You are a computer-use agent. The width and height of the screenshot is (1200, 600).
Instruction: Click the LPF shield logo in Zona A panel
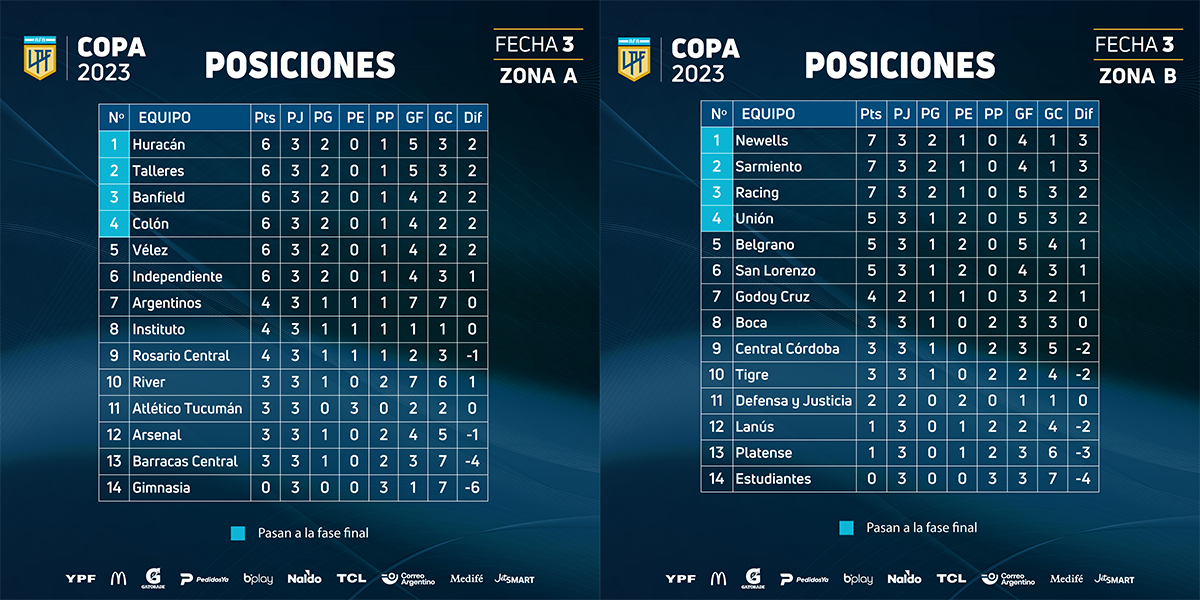point(42,59)
